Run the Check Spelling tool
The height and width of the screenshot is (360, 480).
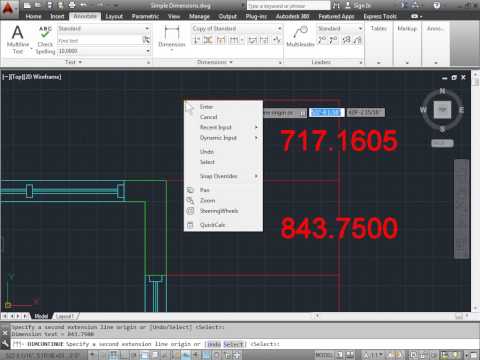45,40
